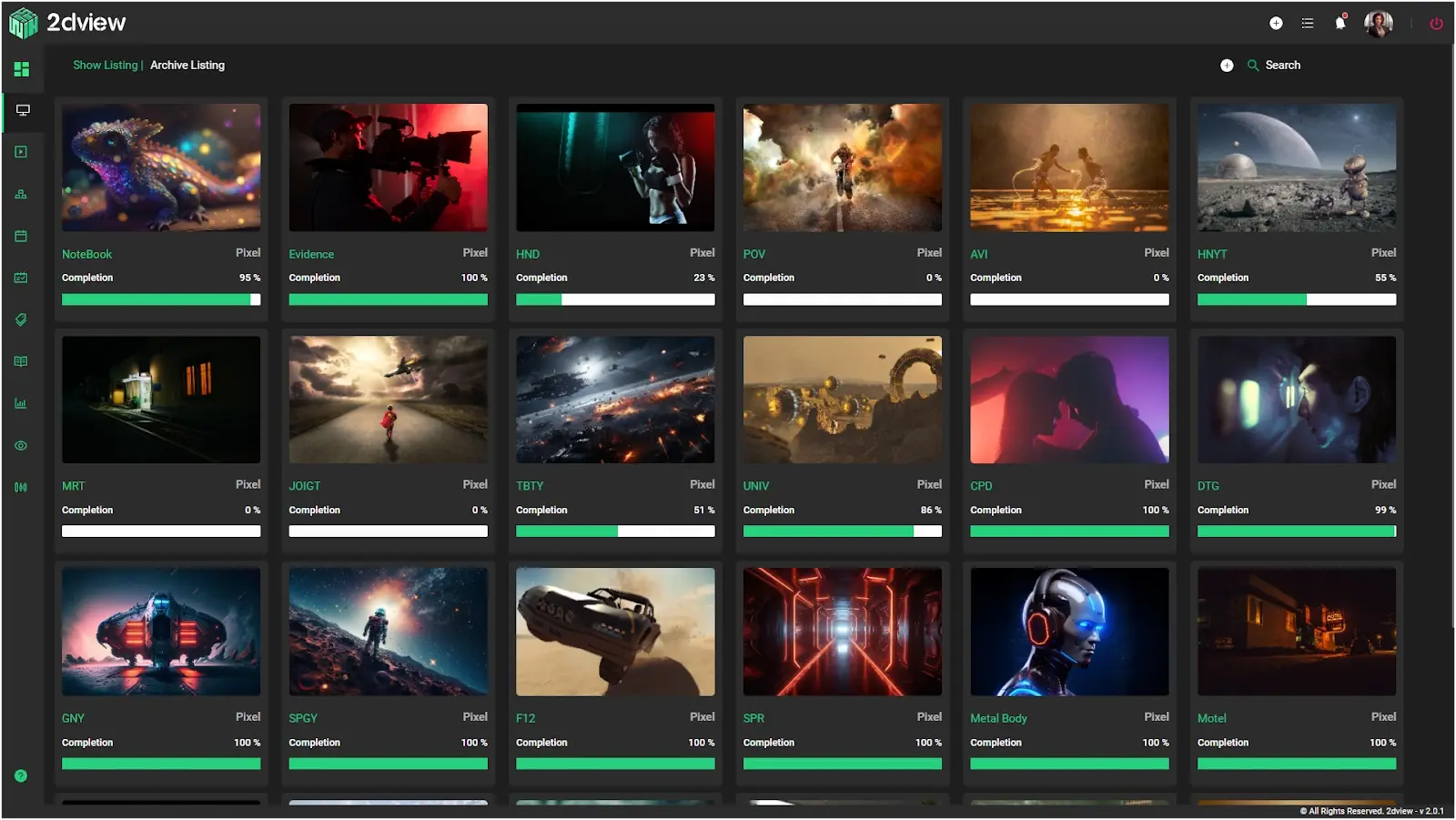The height and width of the screenshot is (820, 1456).
Task: Open the notifications bell
Action: [1340, 23]
